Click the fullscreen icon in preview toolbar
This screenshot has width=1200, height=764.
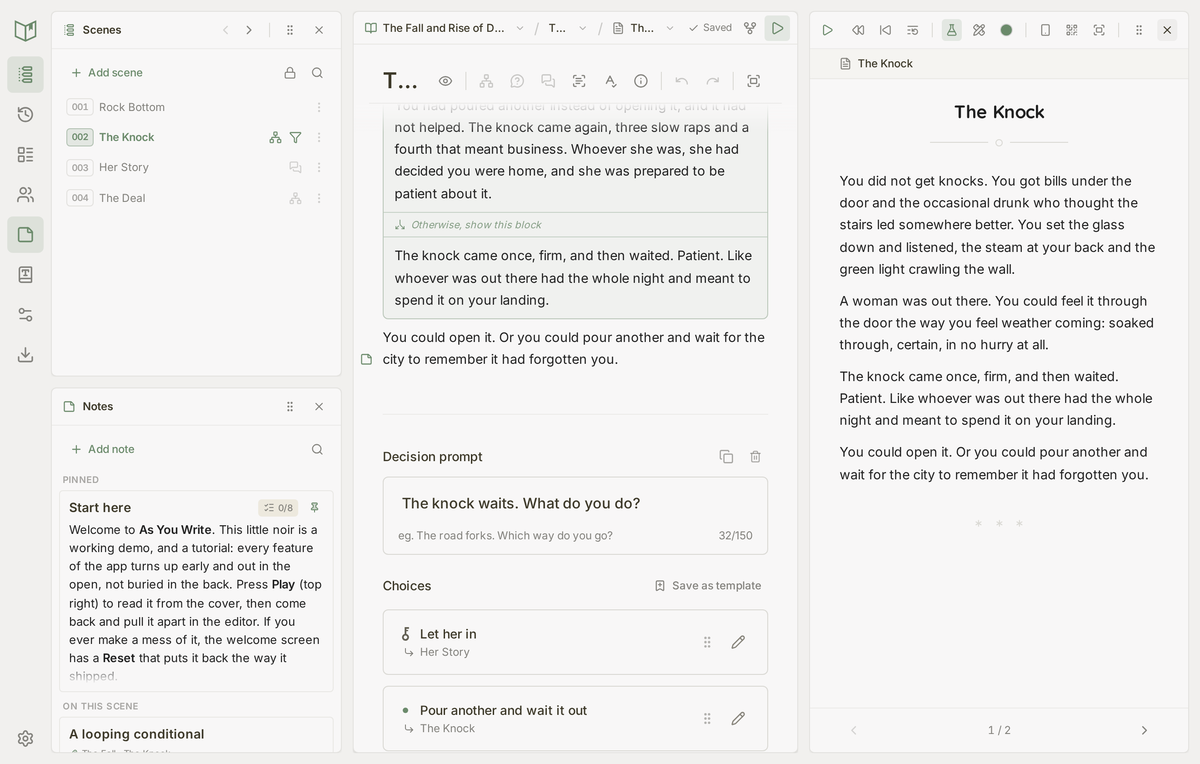pyautogui.click(x=1099, y=30)
